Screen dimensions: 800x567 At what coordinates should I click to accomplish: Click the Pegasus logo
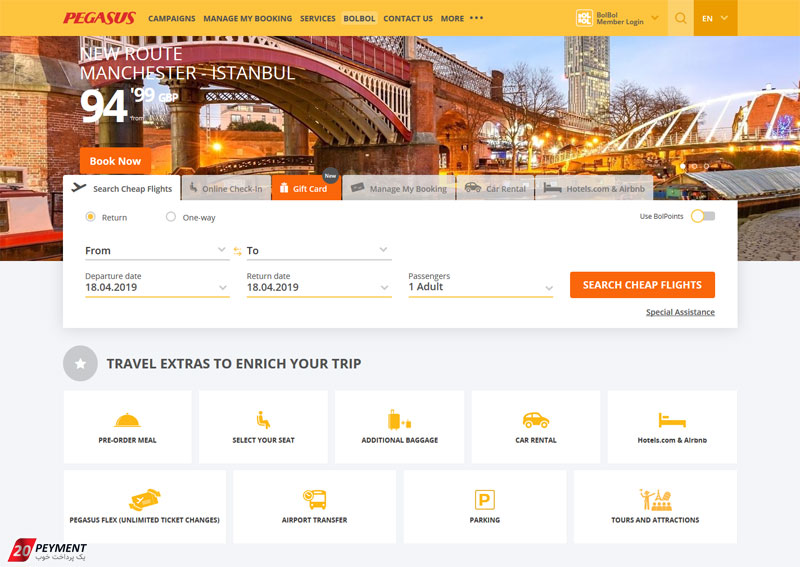point(99,18)
